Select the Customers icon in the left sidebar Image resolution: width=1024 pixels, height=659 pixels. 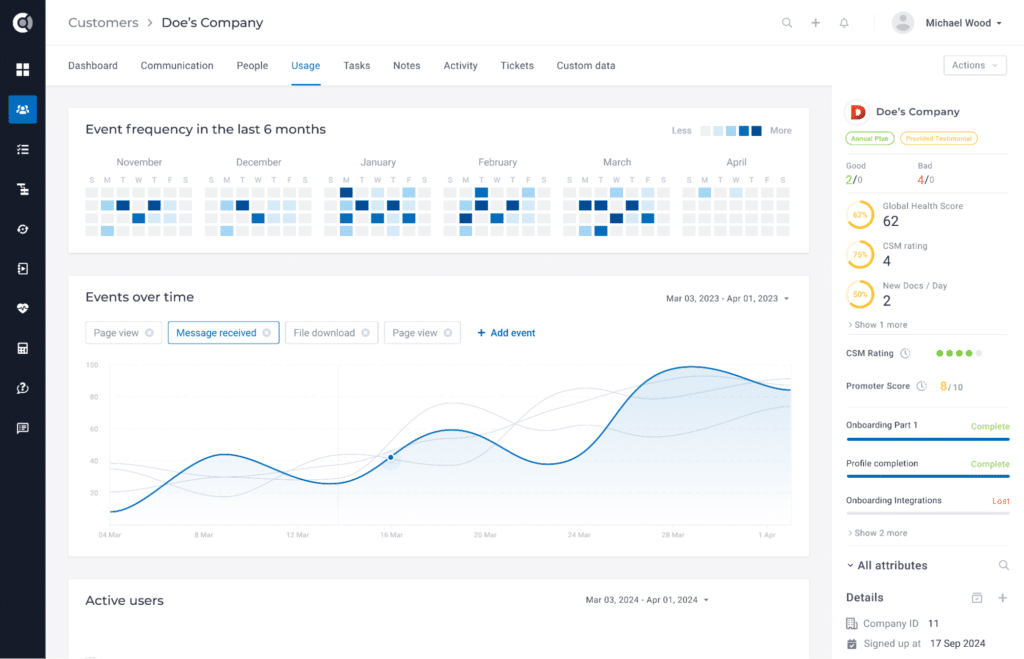click(22, 109)
